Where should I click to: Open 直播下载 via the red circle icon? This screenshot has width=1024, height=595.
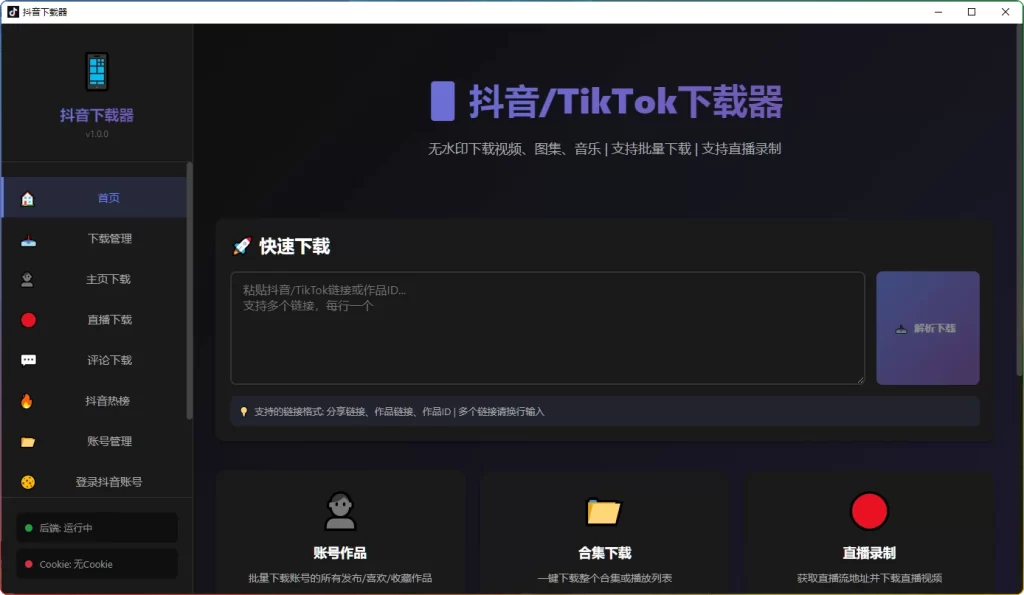[28, 319]
